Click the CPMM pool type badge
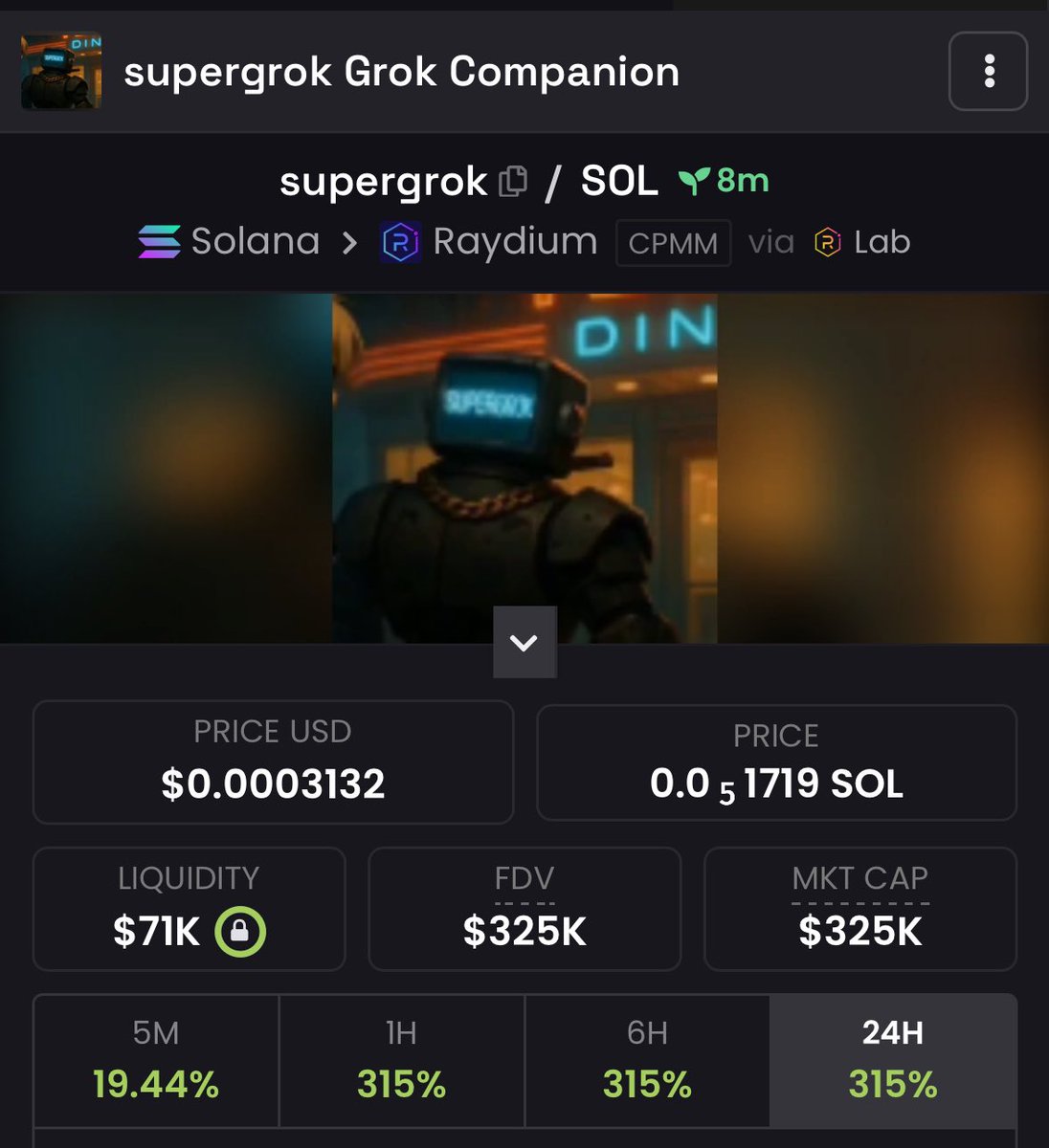This screenshot has height=1148, width=1049. pyautogui.click(x=673, y=243)
